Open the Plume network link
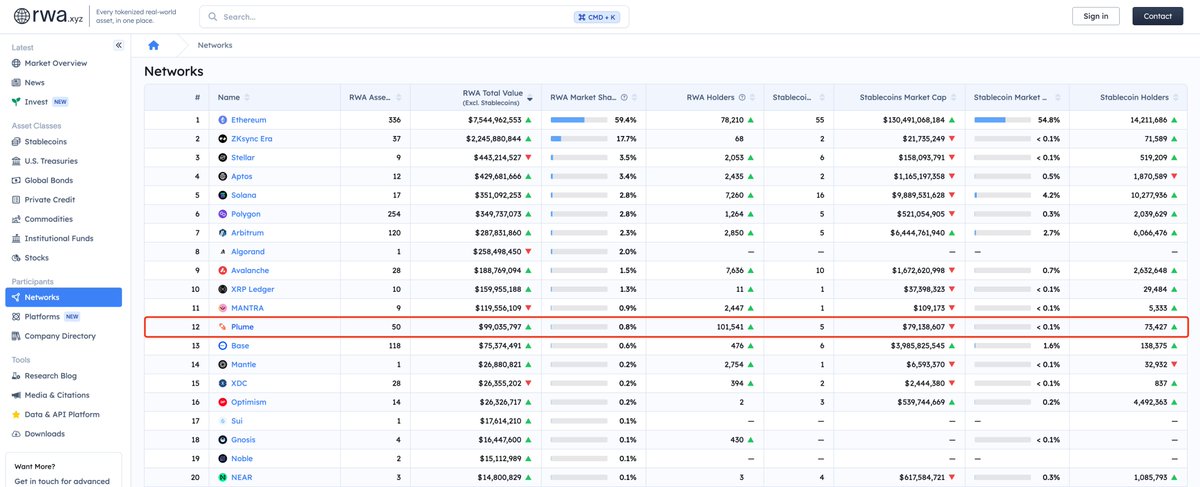Image resolution: width=1200 pixels, height=487 pixels. click(242, 327)
